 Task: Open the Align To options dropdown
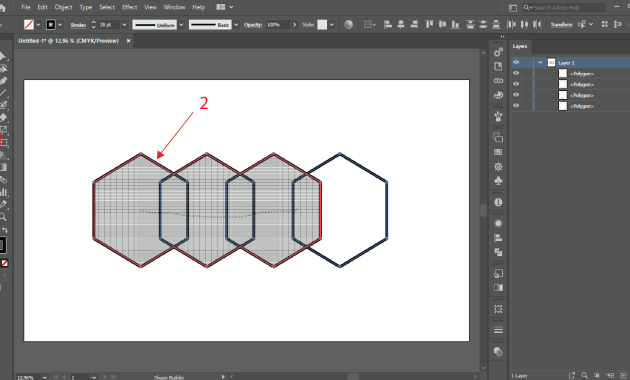tap(370, 25)
